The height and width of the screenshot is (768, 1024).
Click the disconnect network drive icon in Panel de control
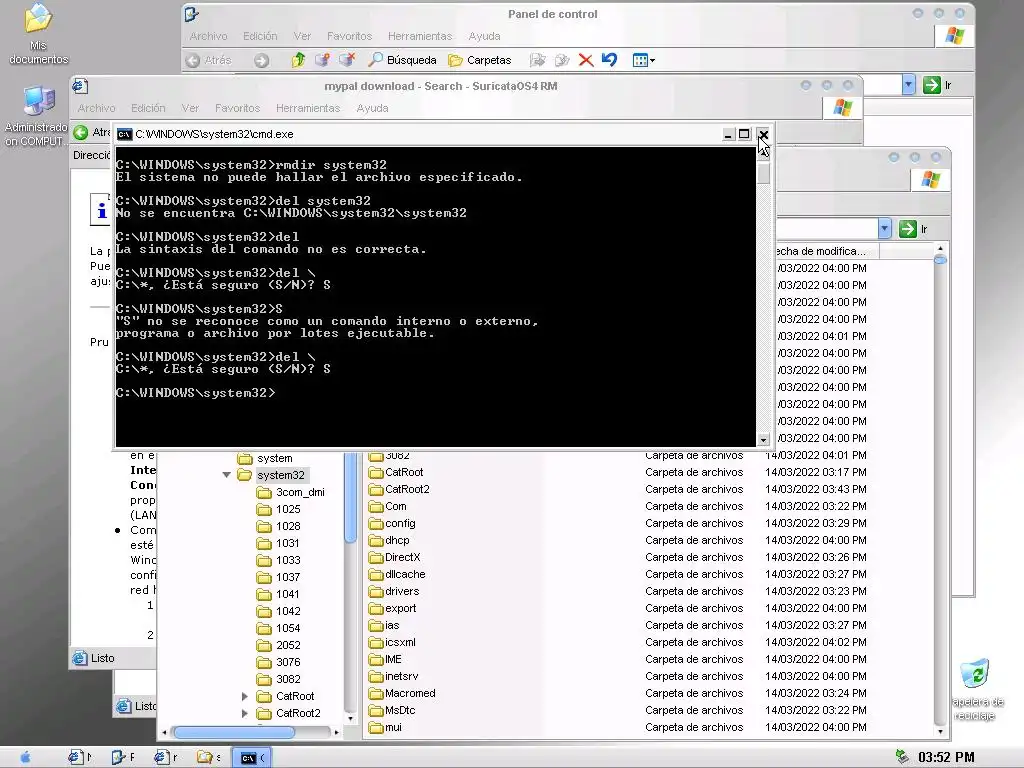point(347,60)
